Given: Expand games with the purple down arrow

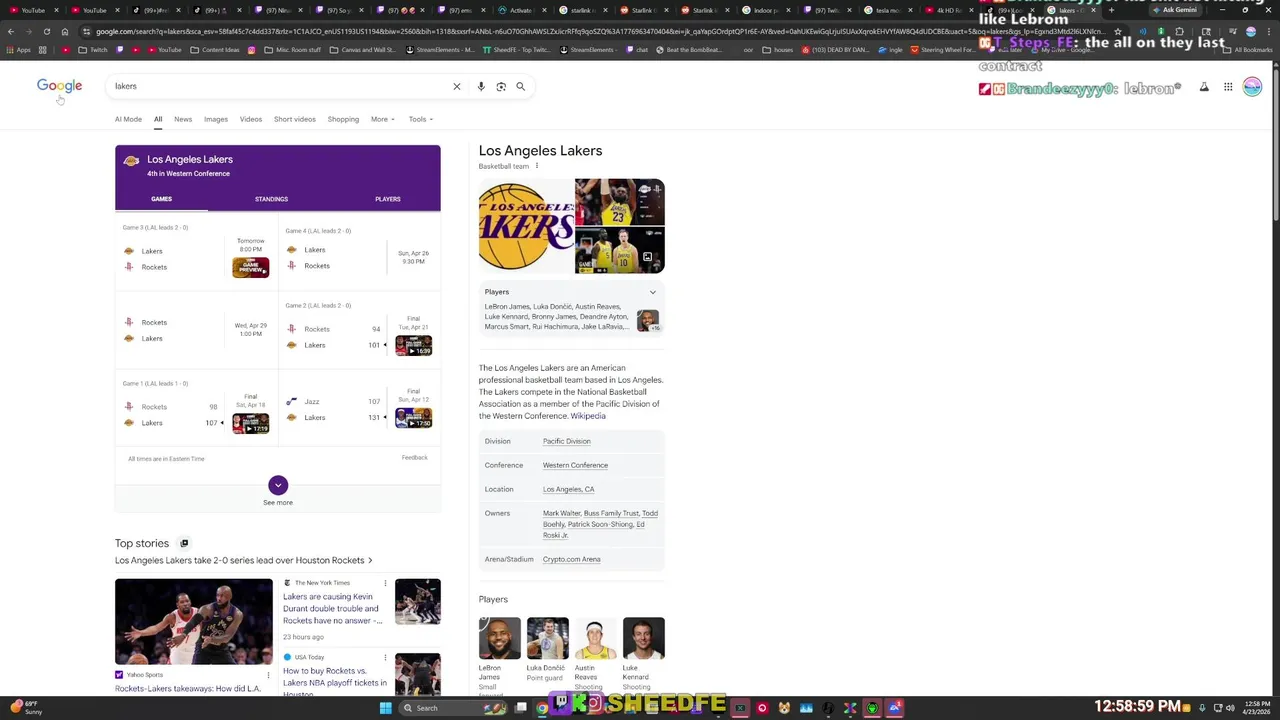Looking at the screenshot, I should click(x=278, y=485).
